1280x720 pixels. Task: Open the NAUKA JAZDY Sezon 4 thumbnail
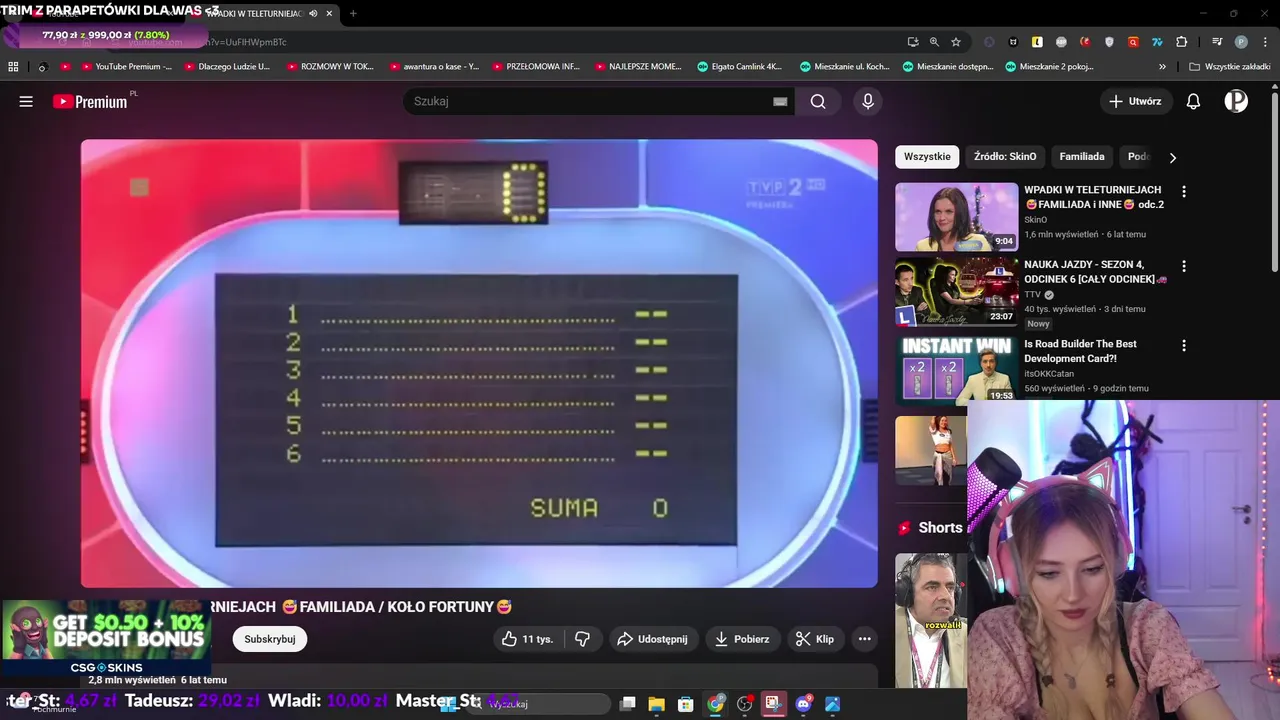pyautogui.click(x=956, y=293)
